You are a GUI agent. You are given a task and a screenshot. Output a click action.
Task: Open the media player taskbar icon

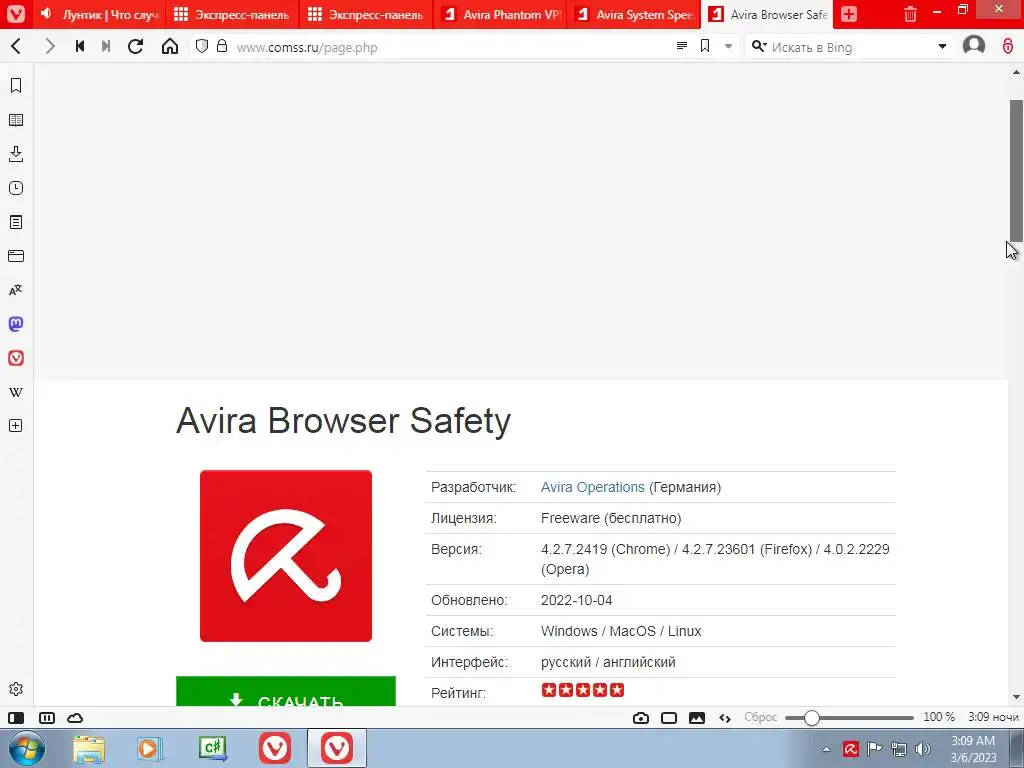coord(150,748)
